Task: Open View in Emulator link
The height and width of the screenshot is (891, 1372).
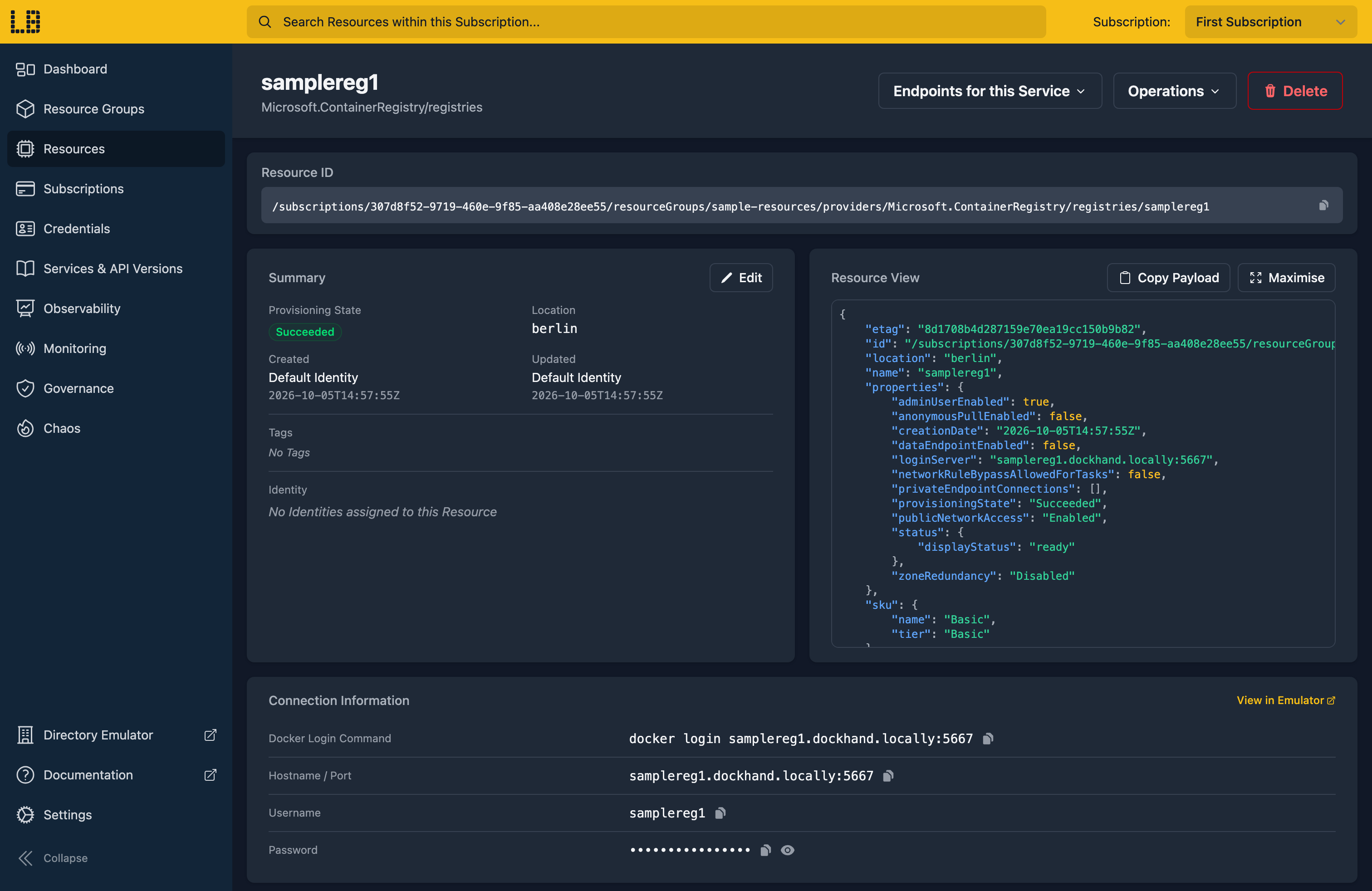Action: tap(1285, 700)
